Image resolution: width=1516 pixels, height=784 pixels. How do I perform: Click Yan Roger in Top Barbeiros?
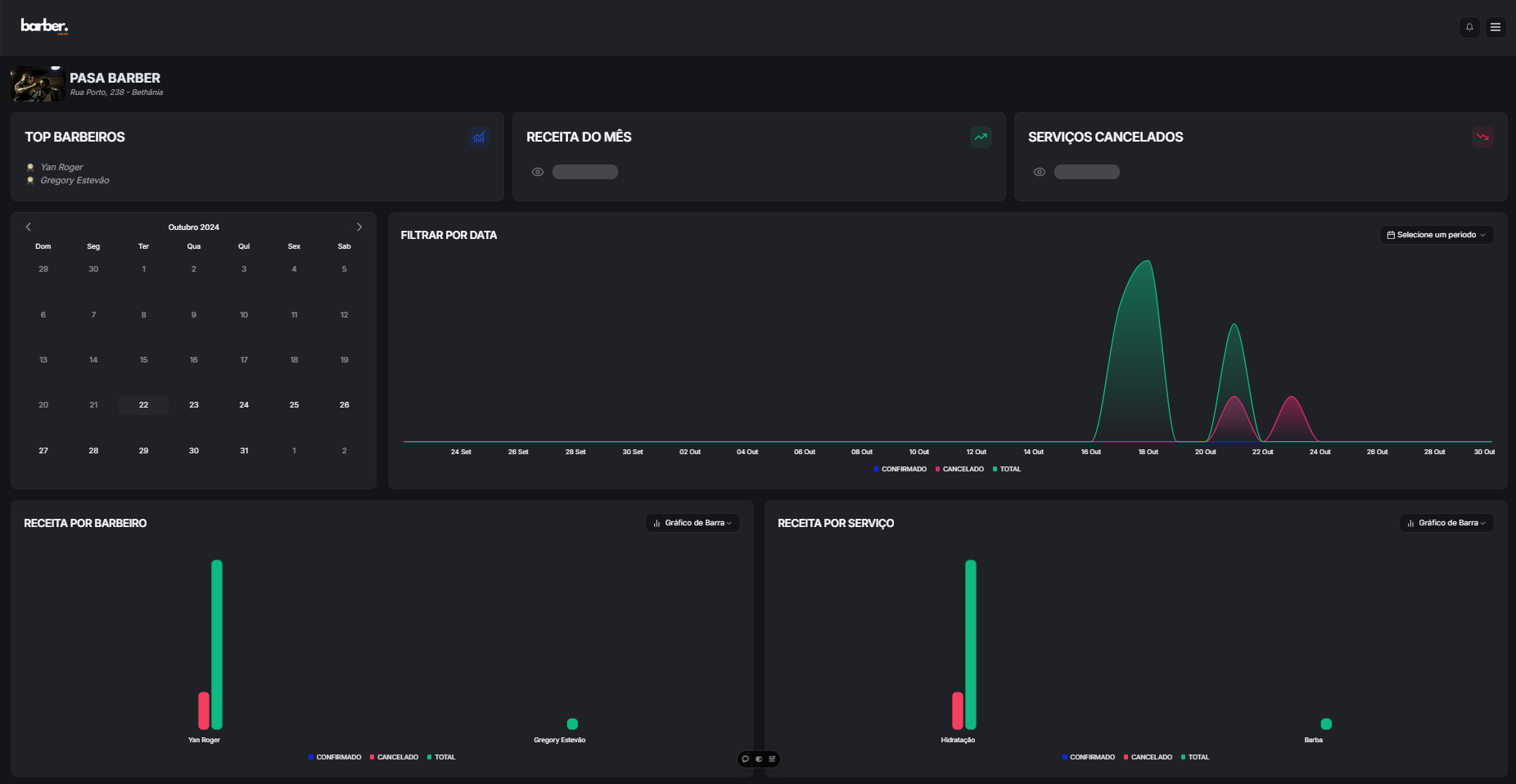click(x=61, y=167)
